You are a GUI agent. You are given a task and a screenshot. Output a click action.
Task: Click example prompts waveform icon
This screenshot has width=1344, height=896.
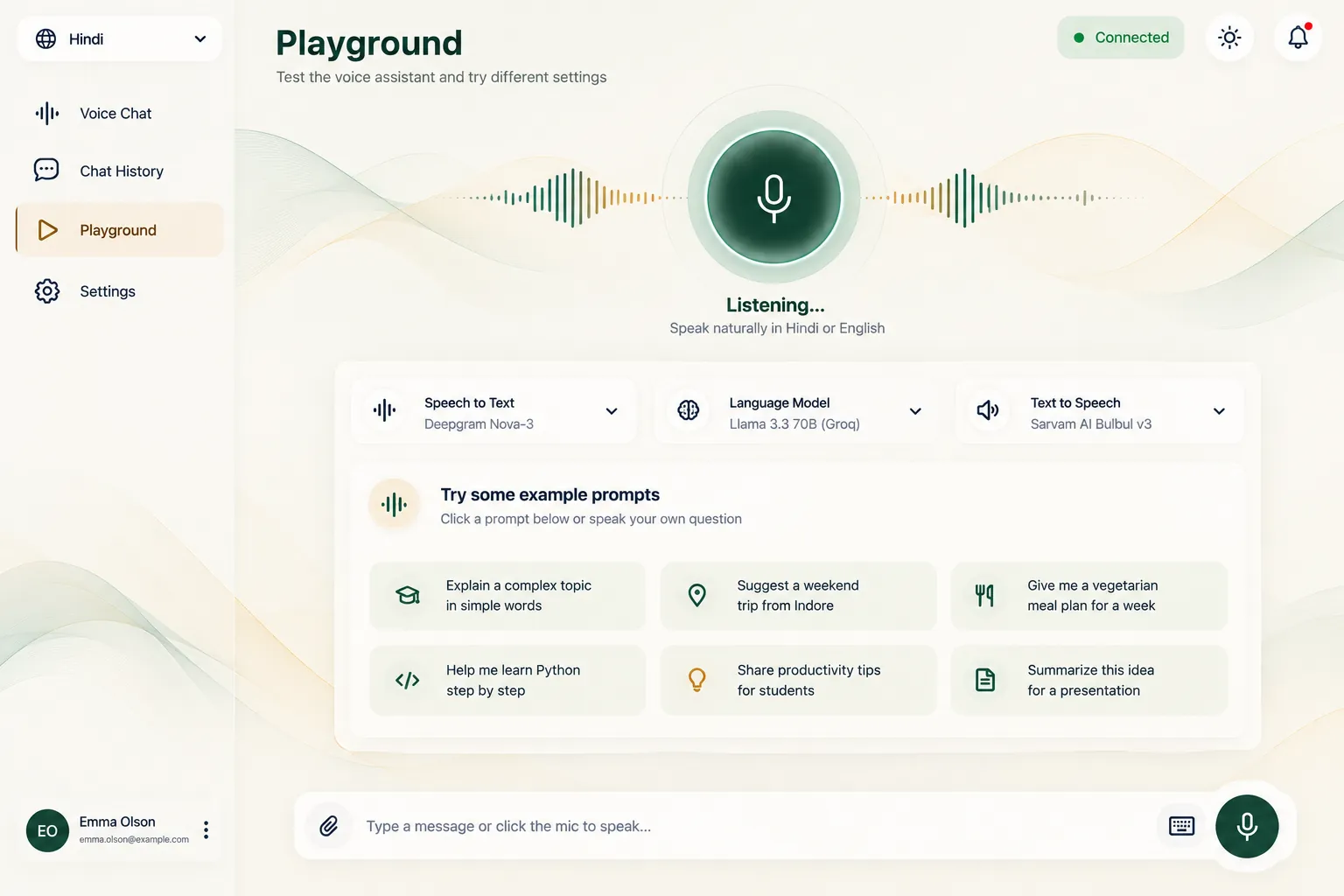point(394,504)
